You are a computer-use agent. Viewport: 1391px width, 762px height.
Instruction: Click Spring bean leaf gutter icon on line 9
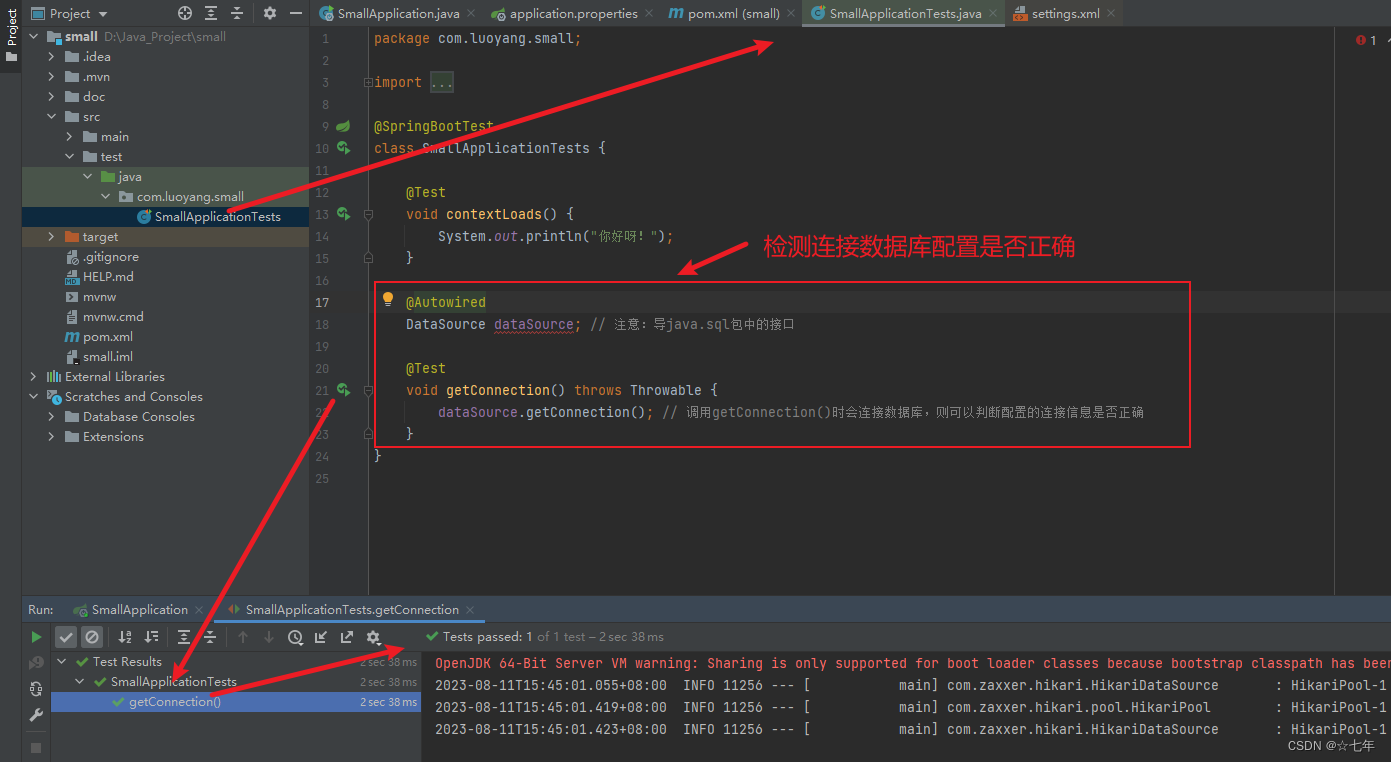(343, 126)
